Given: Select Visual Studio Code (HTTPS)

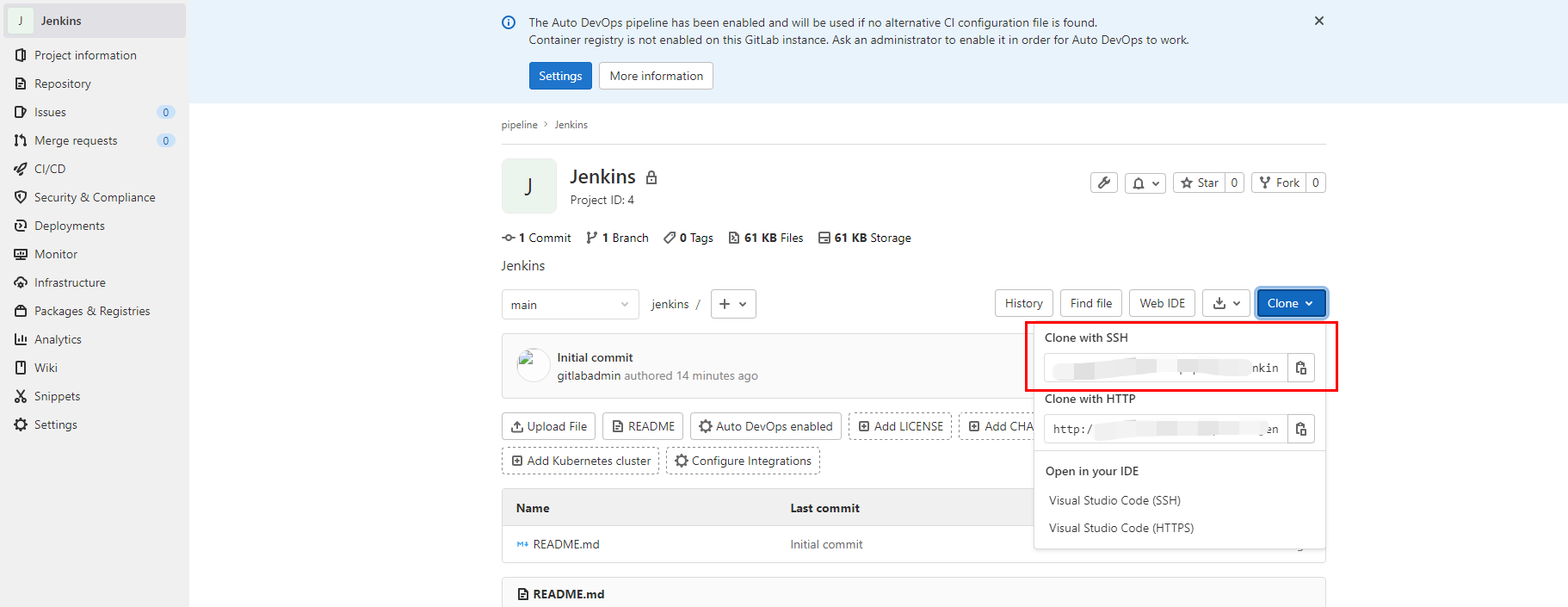Looking at the screenshot, I should 1121,528.
